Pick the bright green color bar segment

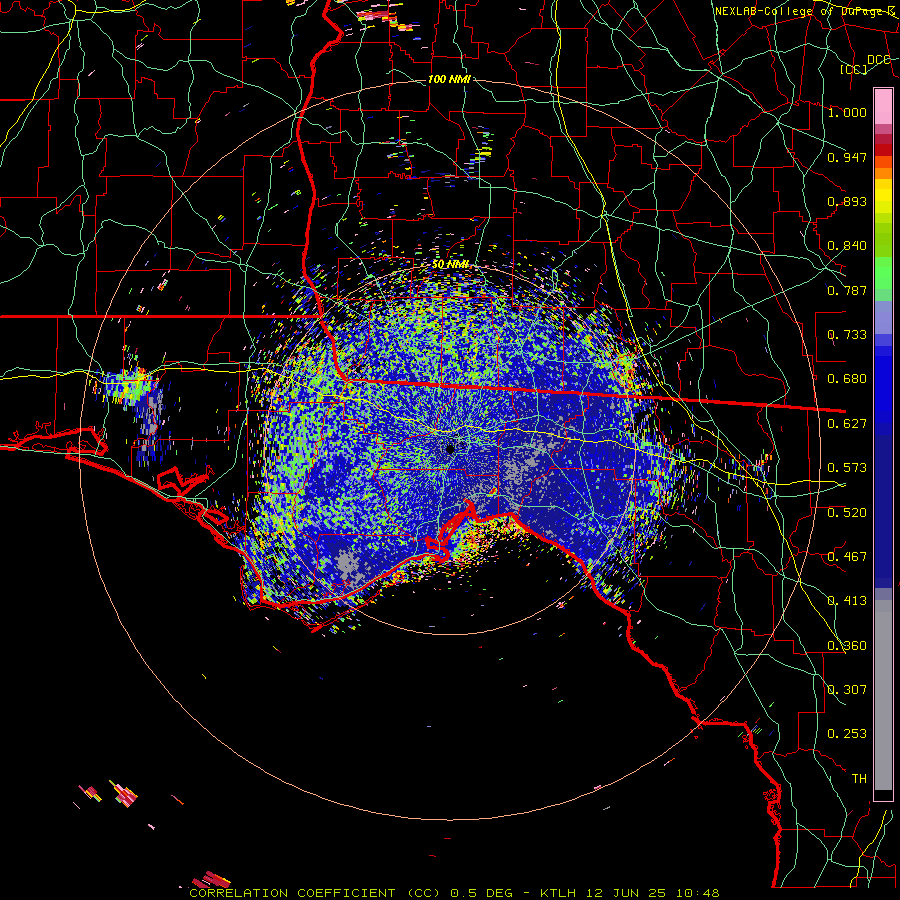883,273
